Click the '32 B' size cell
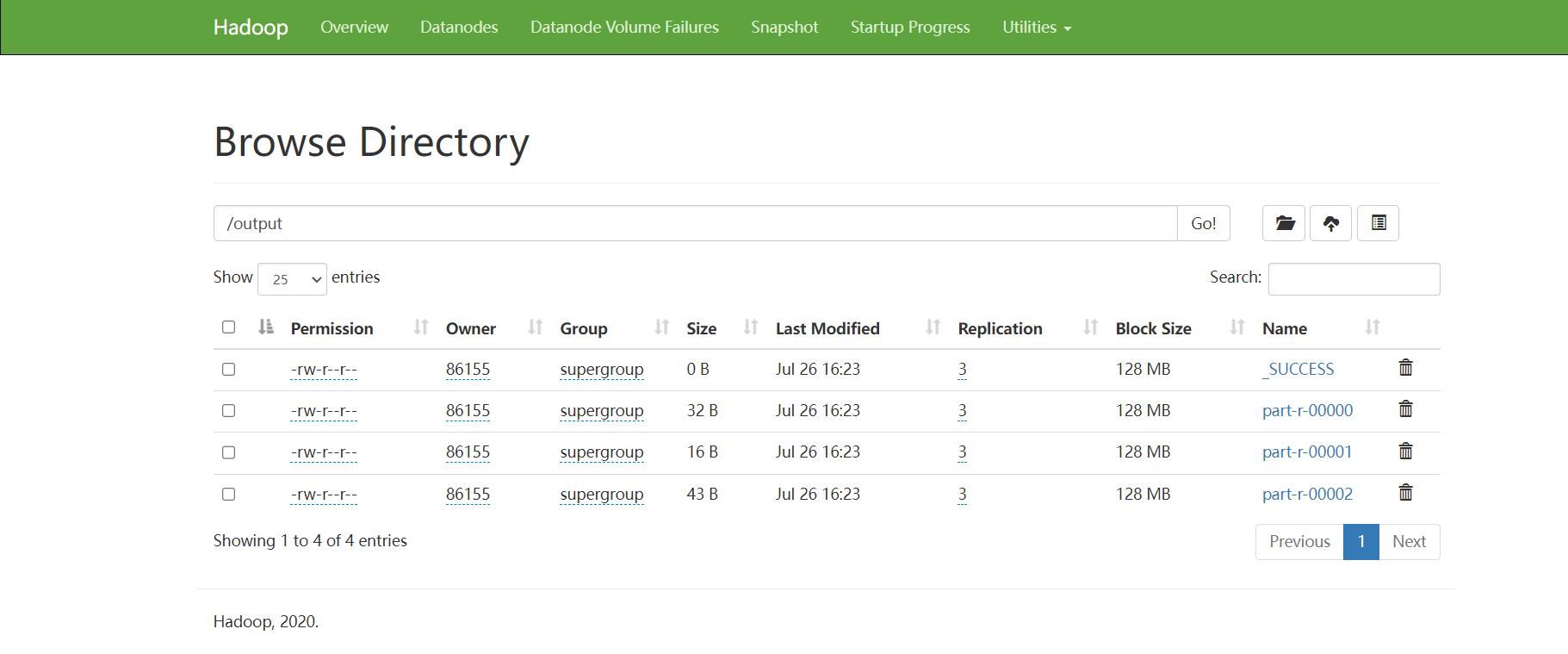Screen dimensions: 1568x654 pyautogui.click(x=703, y=410)
